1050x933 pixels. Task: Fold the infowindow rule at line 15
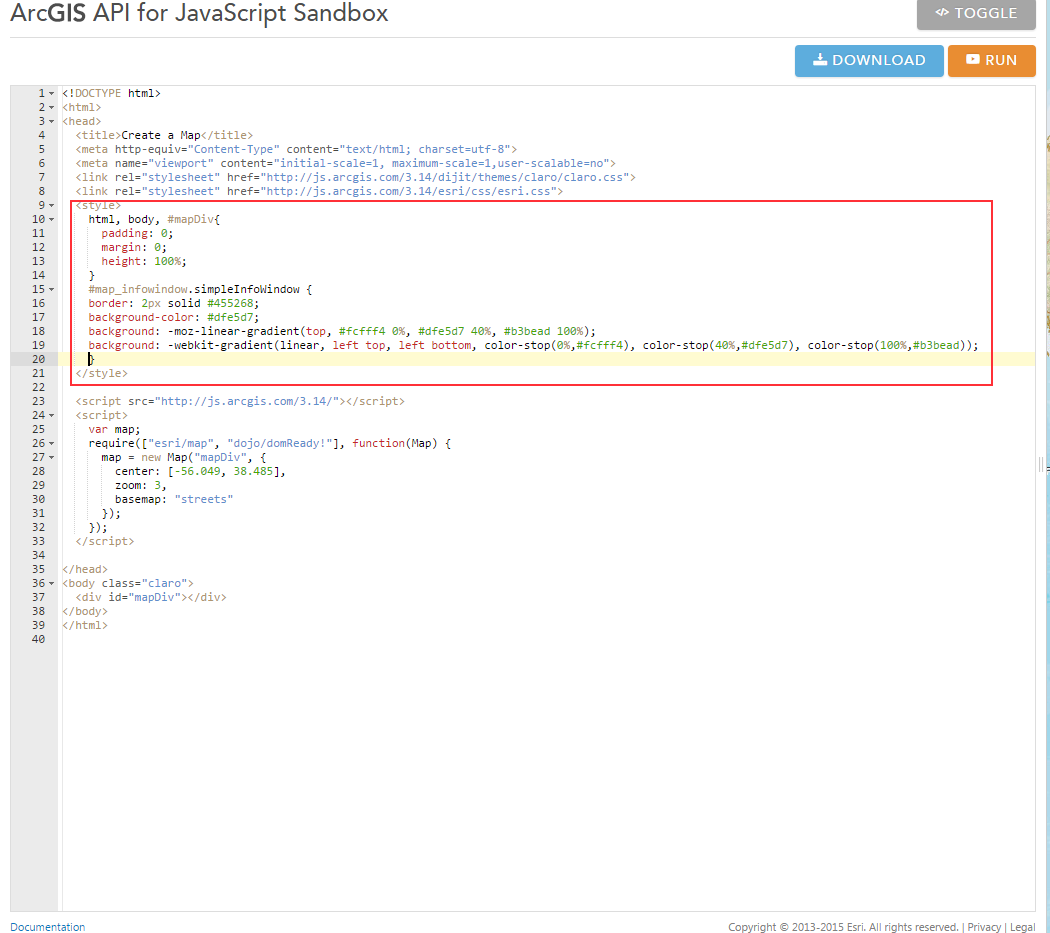pos(52,290)
